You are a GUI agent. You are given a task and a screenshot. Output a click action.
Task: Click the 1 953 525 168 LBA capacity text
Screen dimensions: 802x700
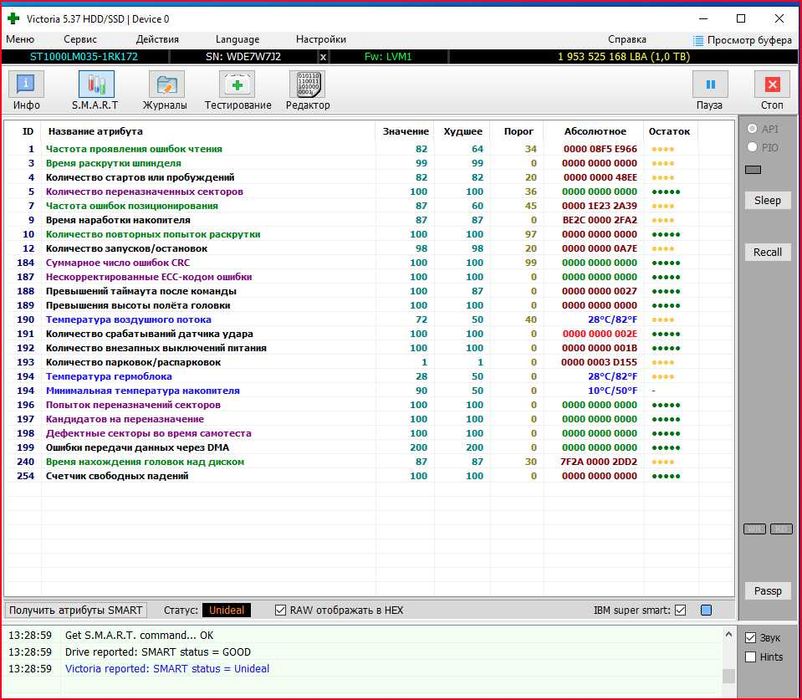coord(623,57)
